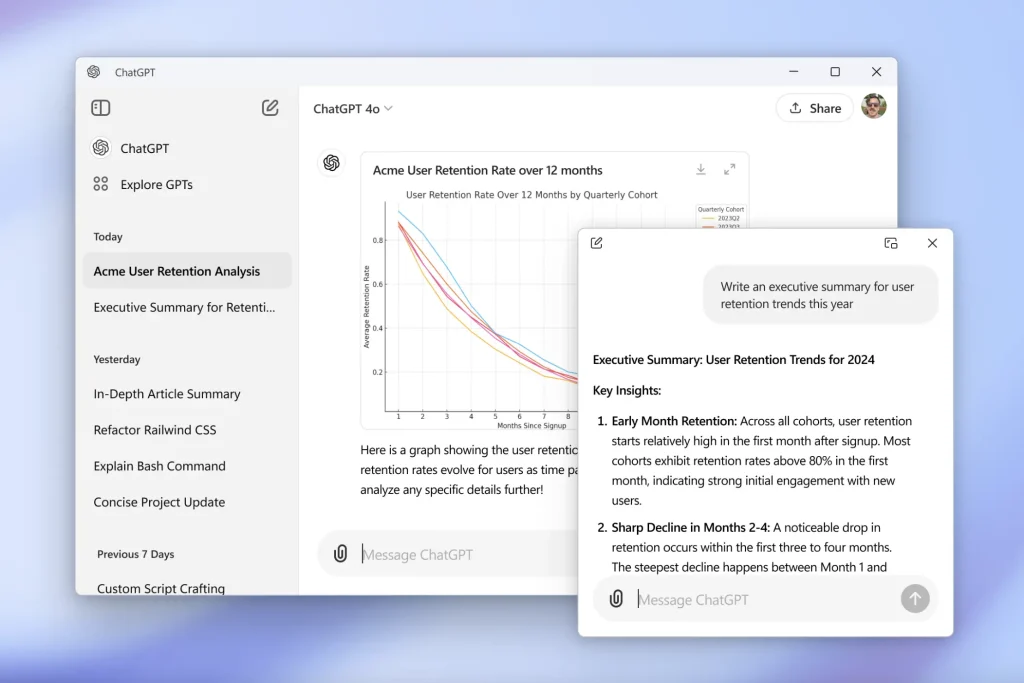Download the retention chart image
Screen dimensions: 1024x683
coord(701,170)
